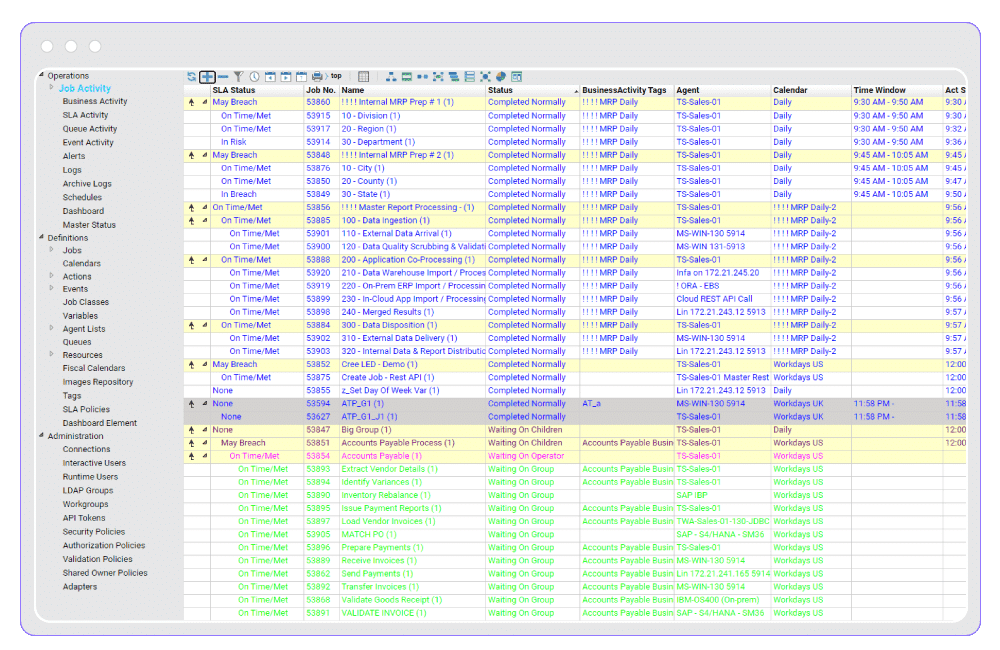
Task: Open the table grid view icon
Action: coord(363,76)
